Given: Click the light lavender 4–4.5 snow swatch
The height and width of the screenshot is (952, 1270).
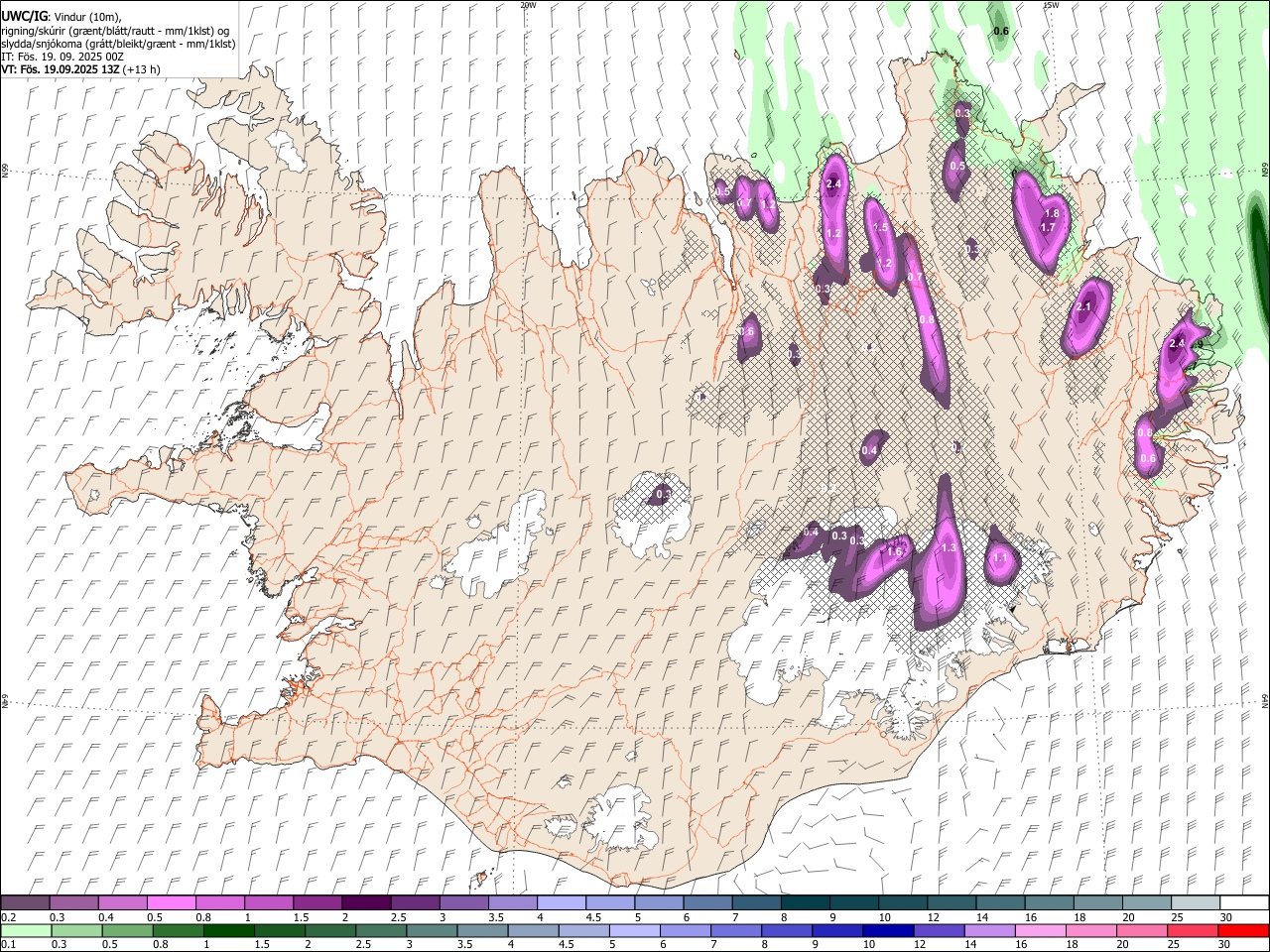Looking at the screenshot, I should [562, 903].
